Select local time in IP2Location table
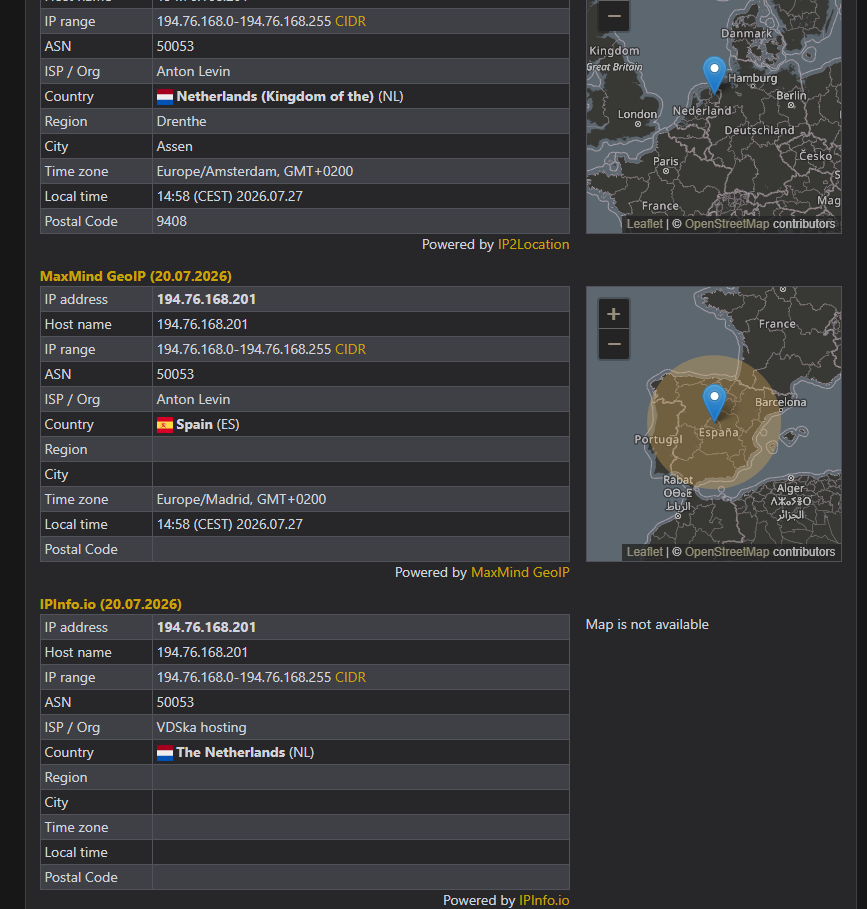Viewport: 867px width, 909px height. (230, 197)
